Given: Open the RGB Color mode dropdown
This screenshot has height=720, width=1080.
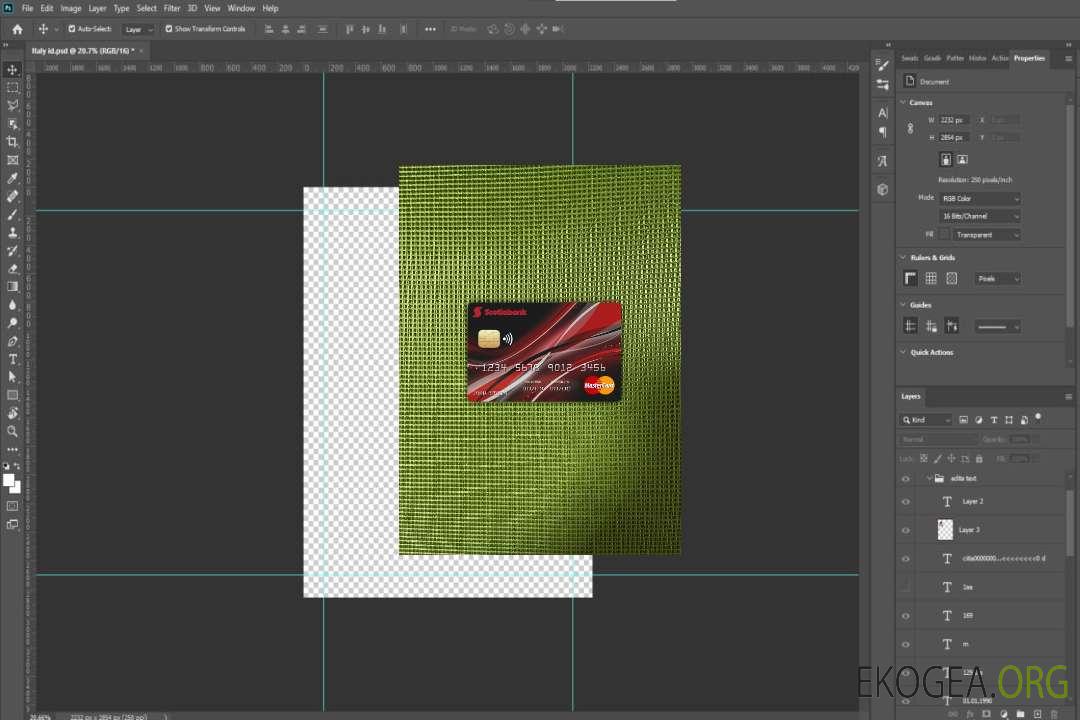Looking at the screenshot, I should point(979,198).
